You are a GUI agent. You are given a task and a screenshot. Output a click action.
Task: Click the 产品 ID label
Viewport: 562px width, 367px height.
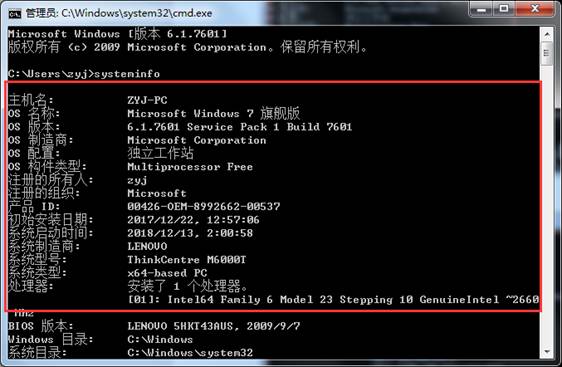[x=34, y=206]
